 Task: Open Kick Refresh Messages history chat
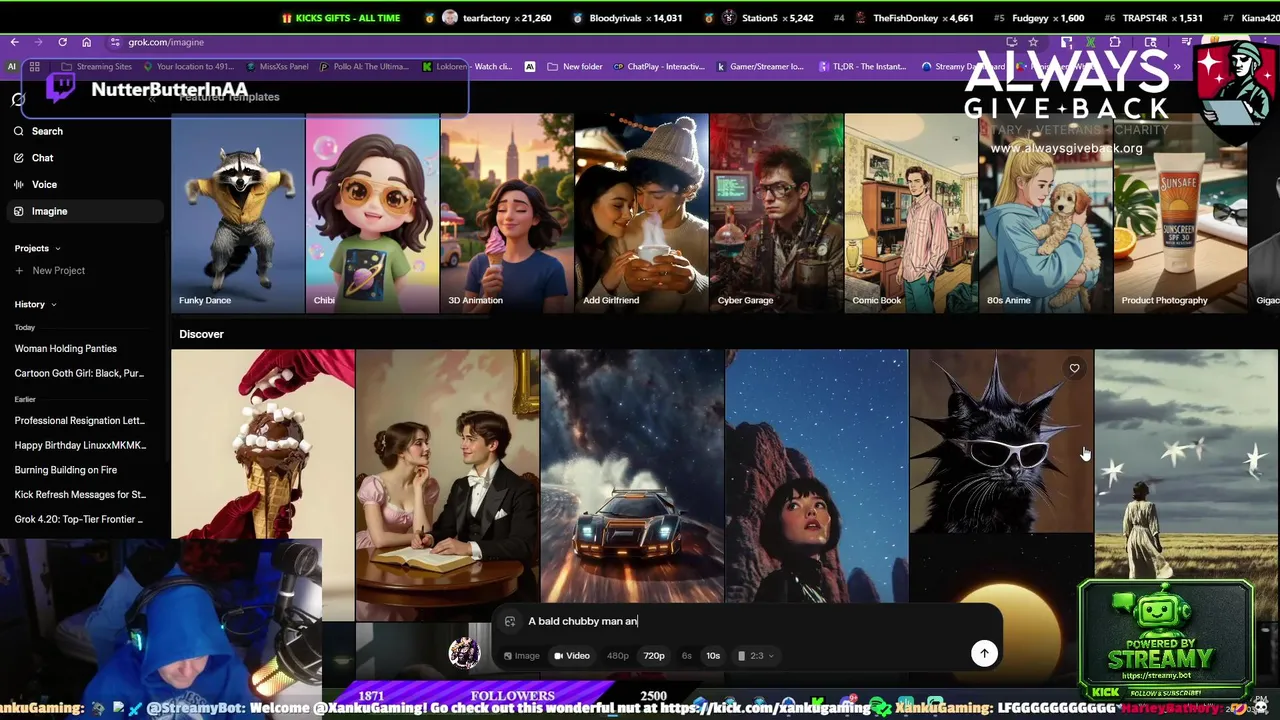(x=82, y=494)
